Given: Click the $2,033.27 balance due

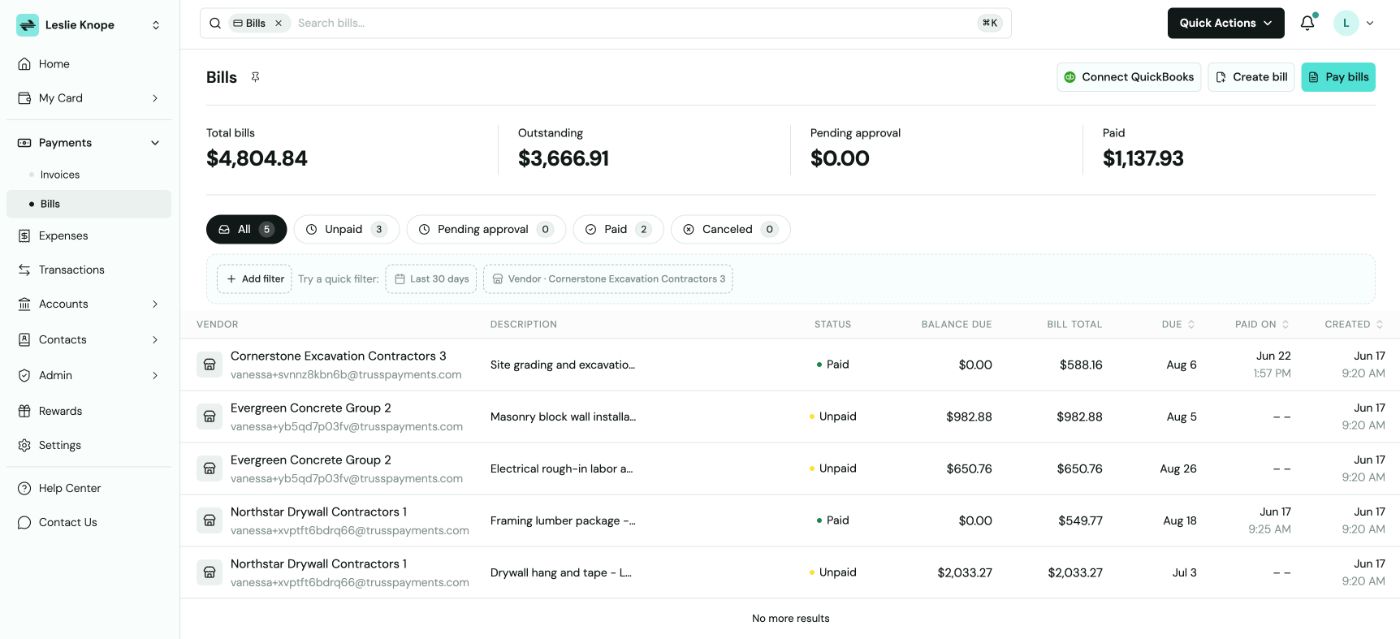Looking at the screenshot, I should [964, 573].
